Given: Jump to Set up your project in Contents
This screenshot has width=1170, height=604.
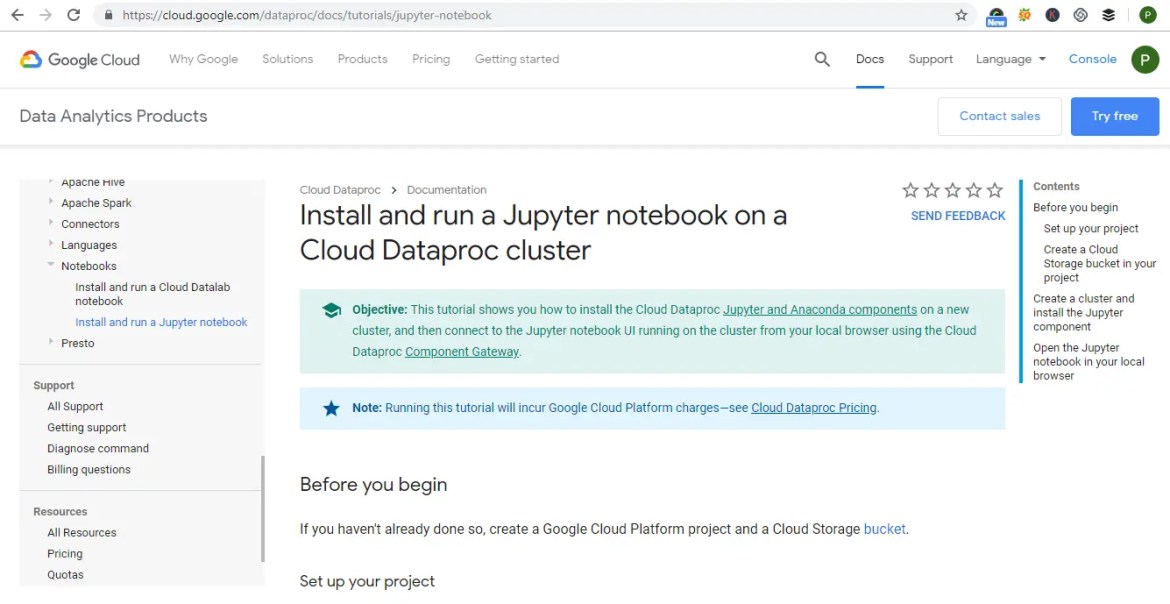Looking at the screenshot, I should coord(1091,228).
